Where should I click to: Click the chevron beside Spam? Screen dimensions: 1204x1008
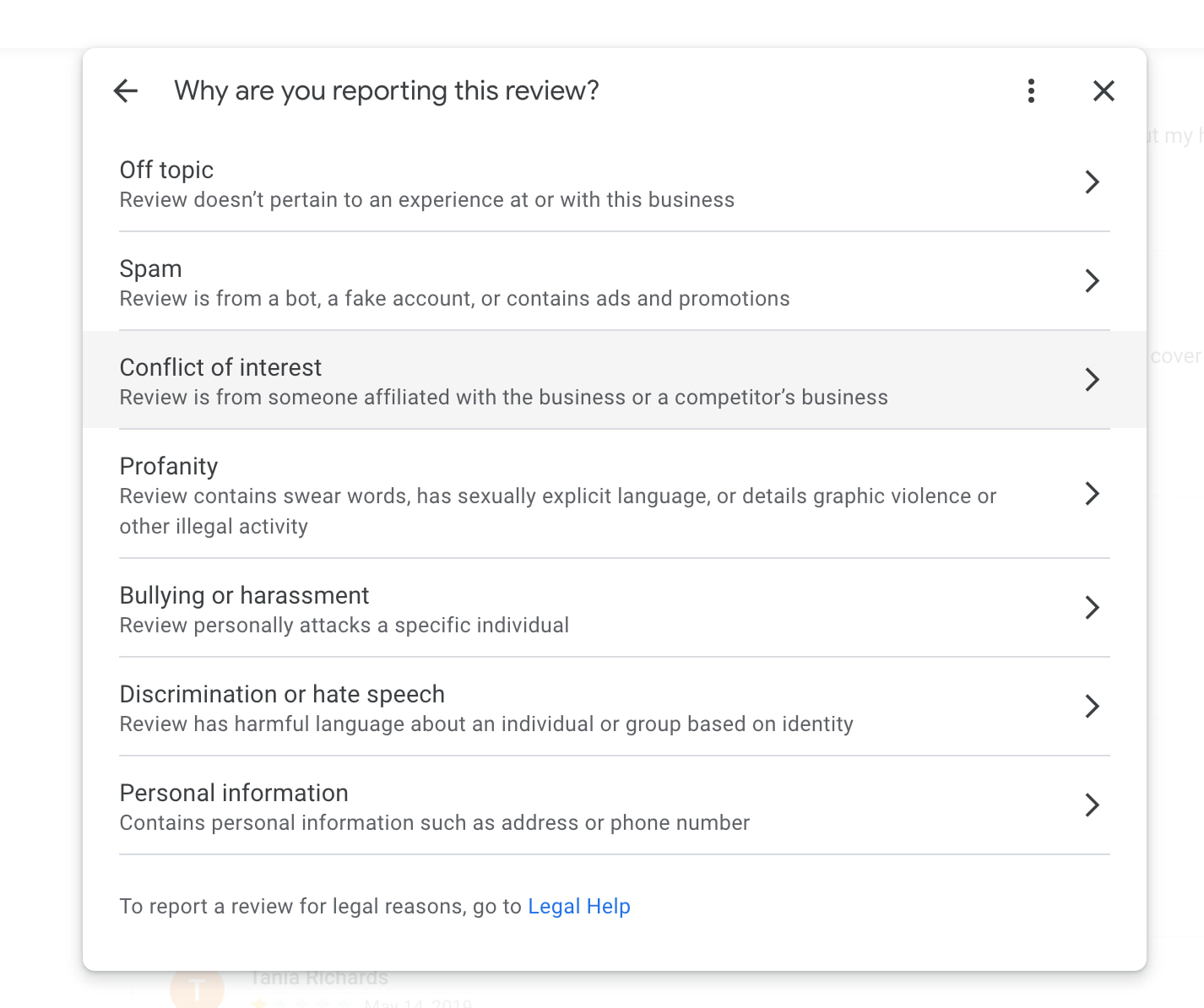click(1093, 281)
